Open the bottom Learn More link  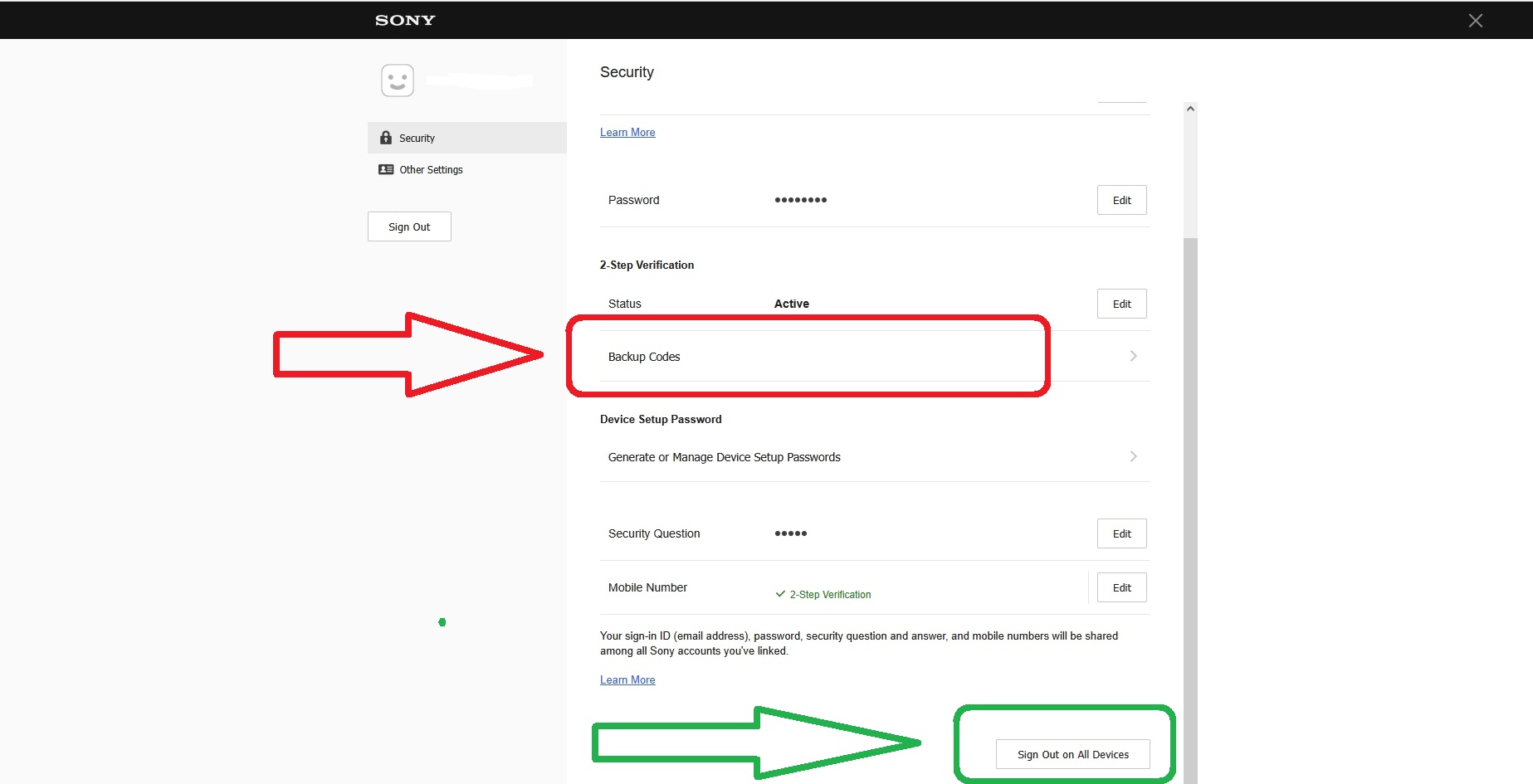627,680
